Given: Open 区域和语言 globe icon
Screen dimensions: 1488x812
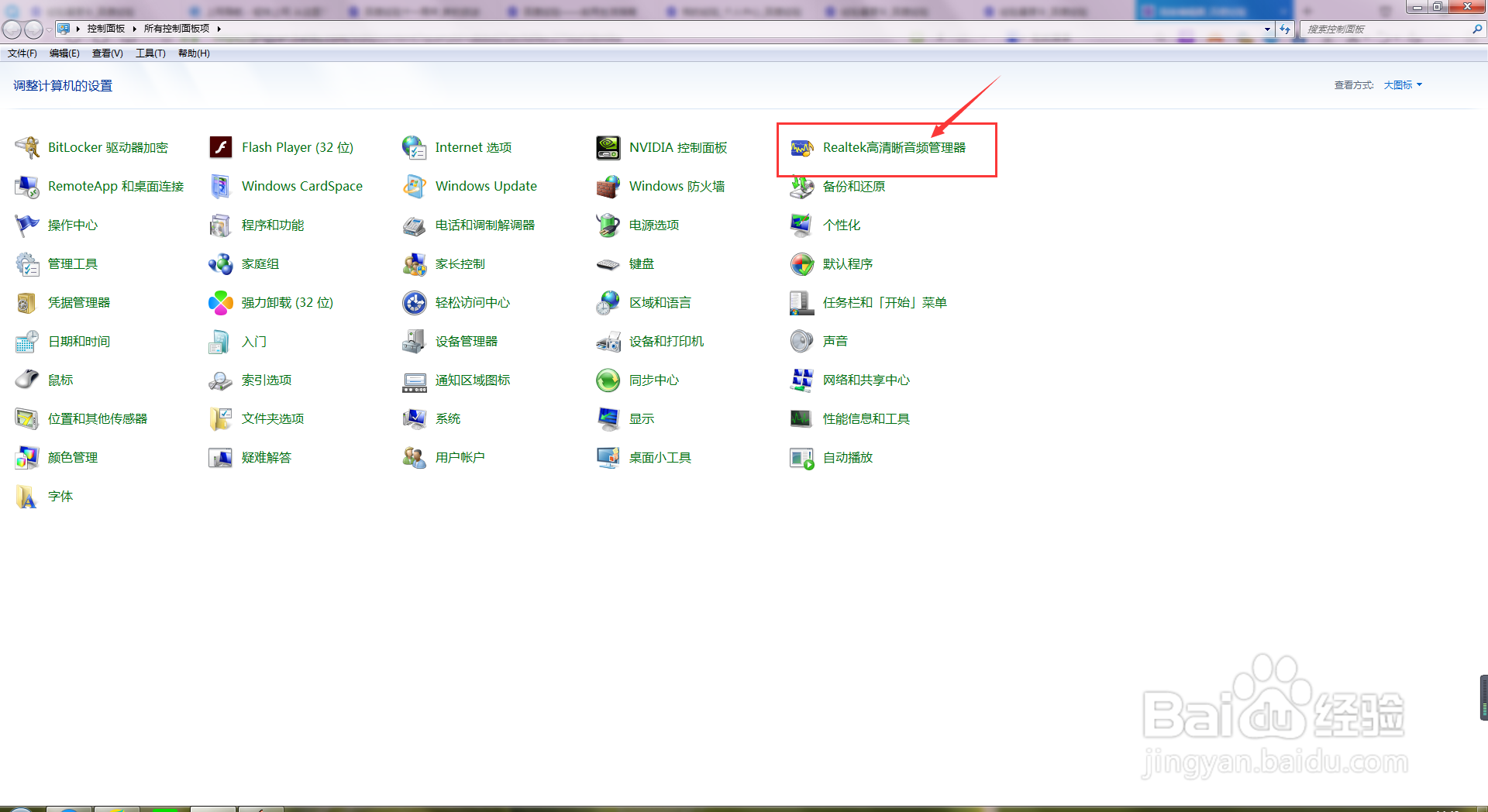Looking at the screenshot, I should (x=608, y=302).
